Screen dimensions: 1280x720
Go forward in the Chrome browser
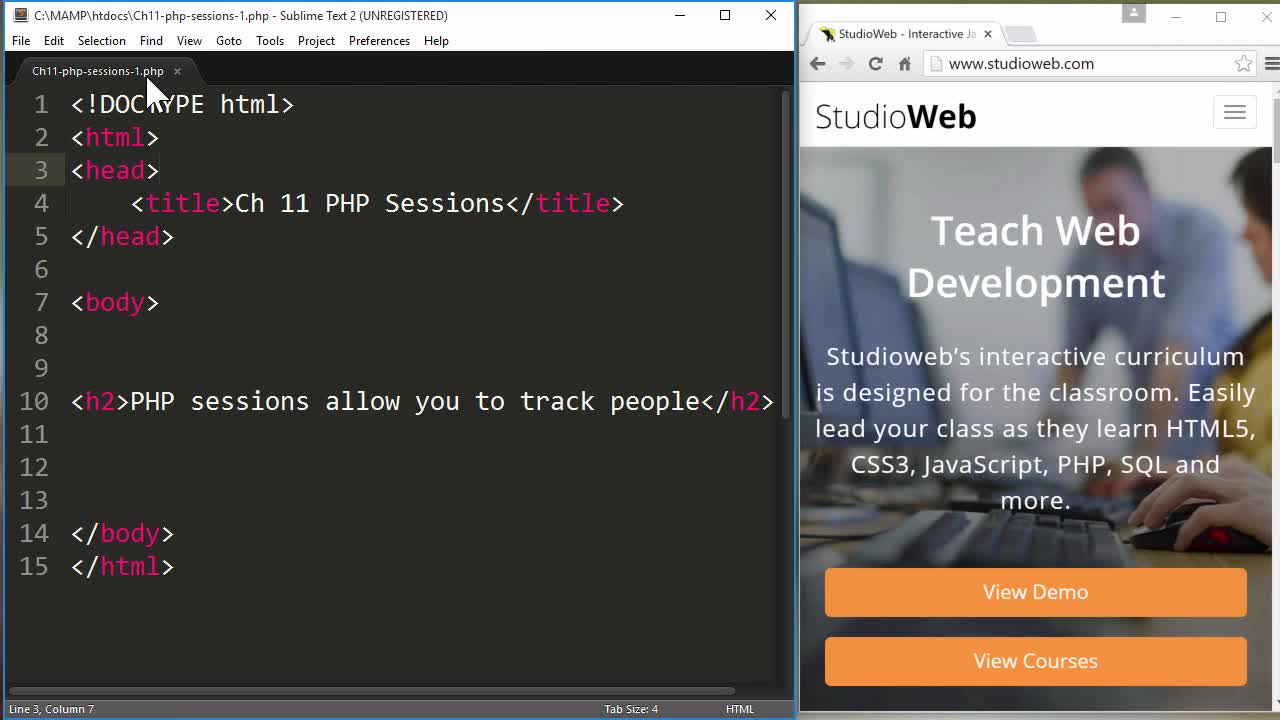[x=846, y=64]
